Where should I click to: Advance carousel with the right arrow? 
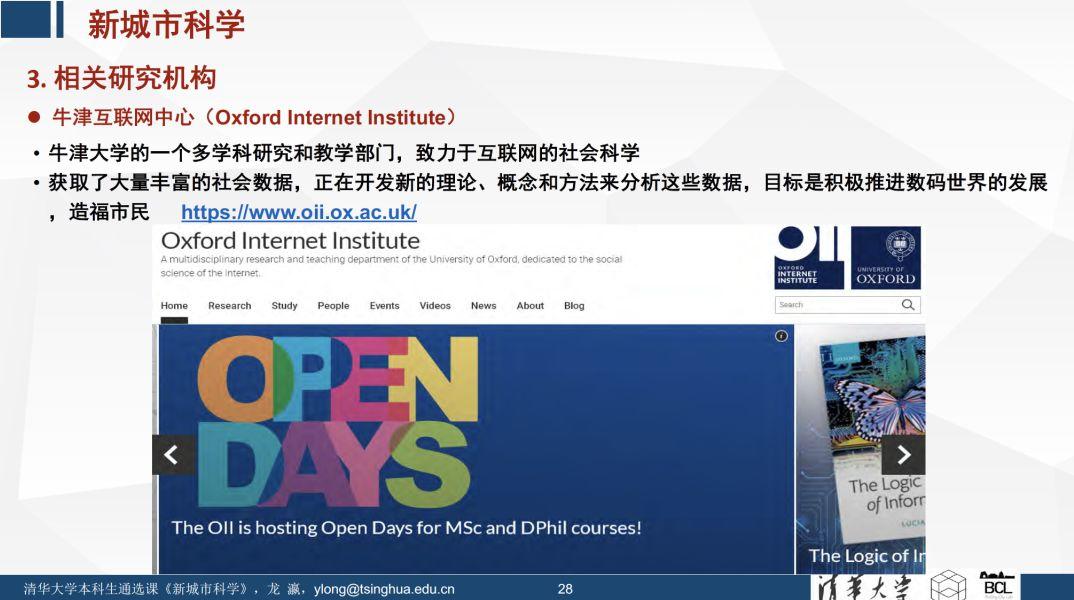(x=904, y=455)
